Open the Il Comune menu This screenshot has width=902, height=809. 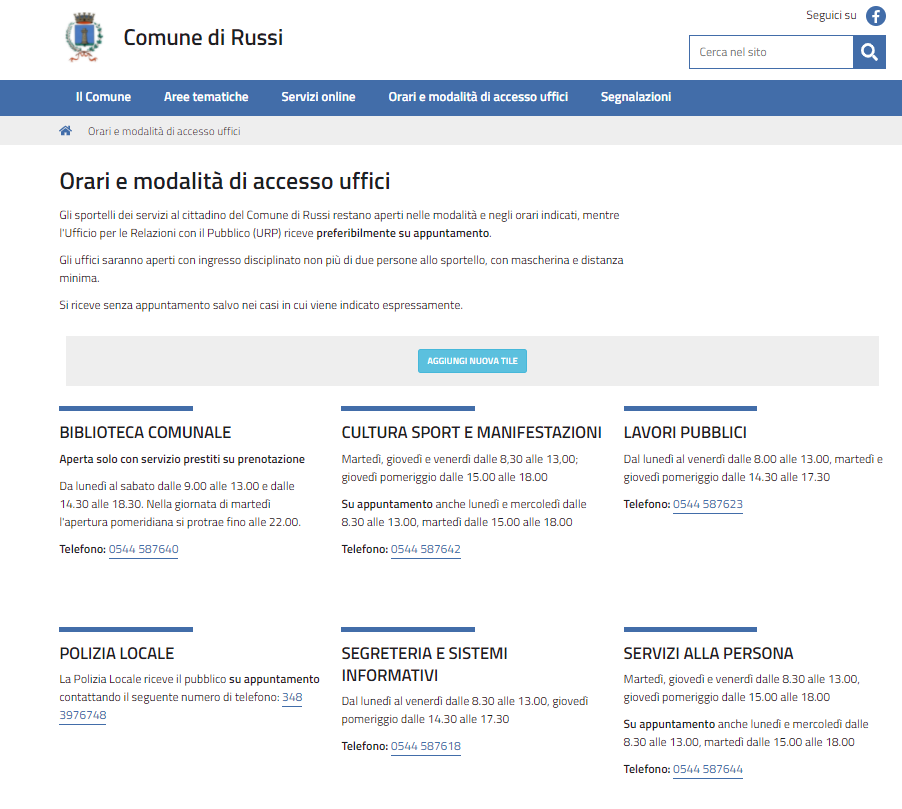(103, 97)
